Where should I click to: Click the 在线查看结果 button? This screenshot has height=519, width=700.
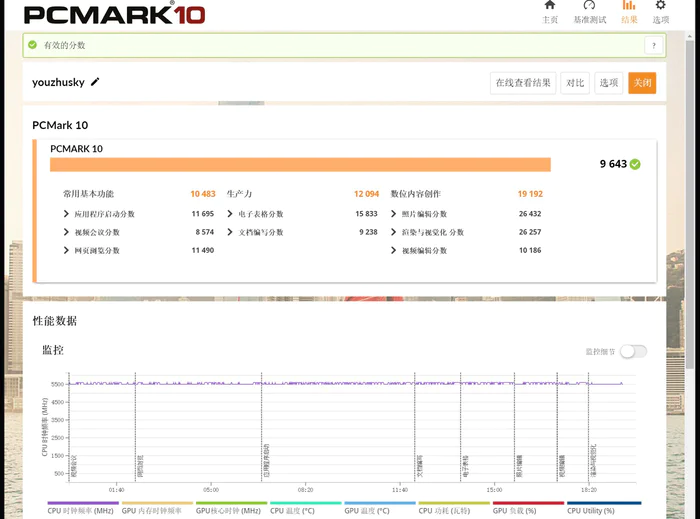pos(523,83)
